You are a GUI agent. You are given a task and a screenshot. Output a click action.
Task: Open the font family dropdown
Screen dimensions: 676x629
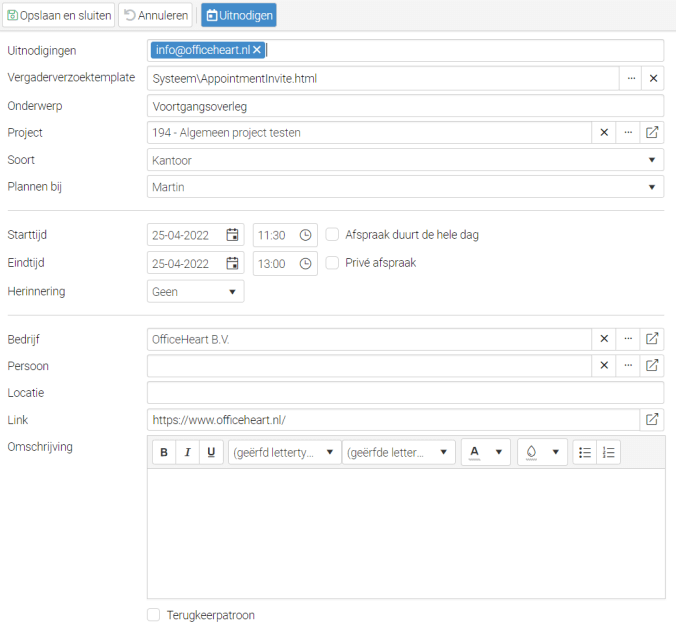(x=285, y=452)
